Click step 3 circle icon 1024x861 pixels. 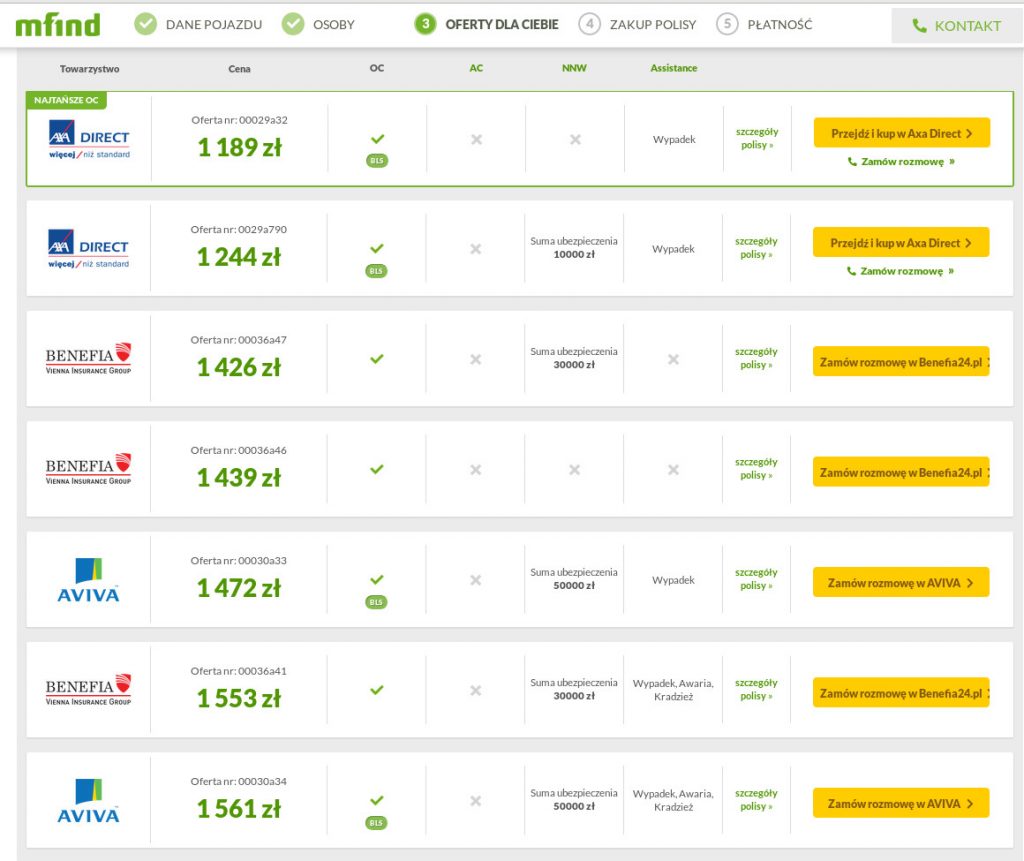(425, 24)
